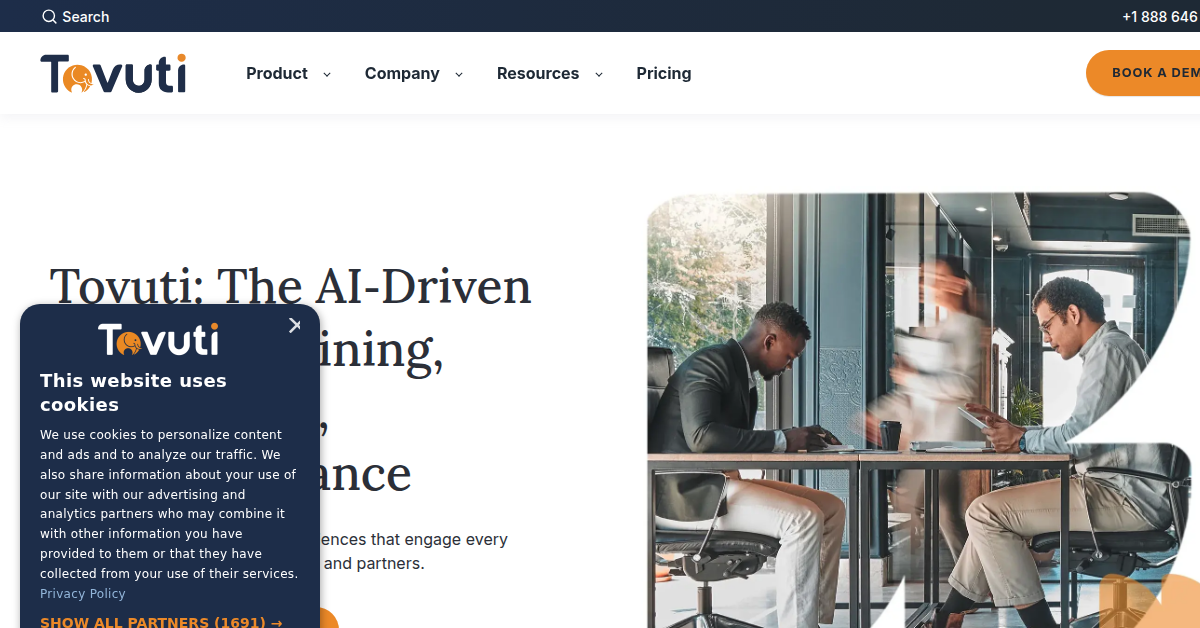Click the magnifying glass search icon

click(x=49, y=17)
